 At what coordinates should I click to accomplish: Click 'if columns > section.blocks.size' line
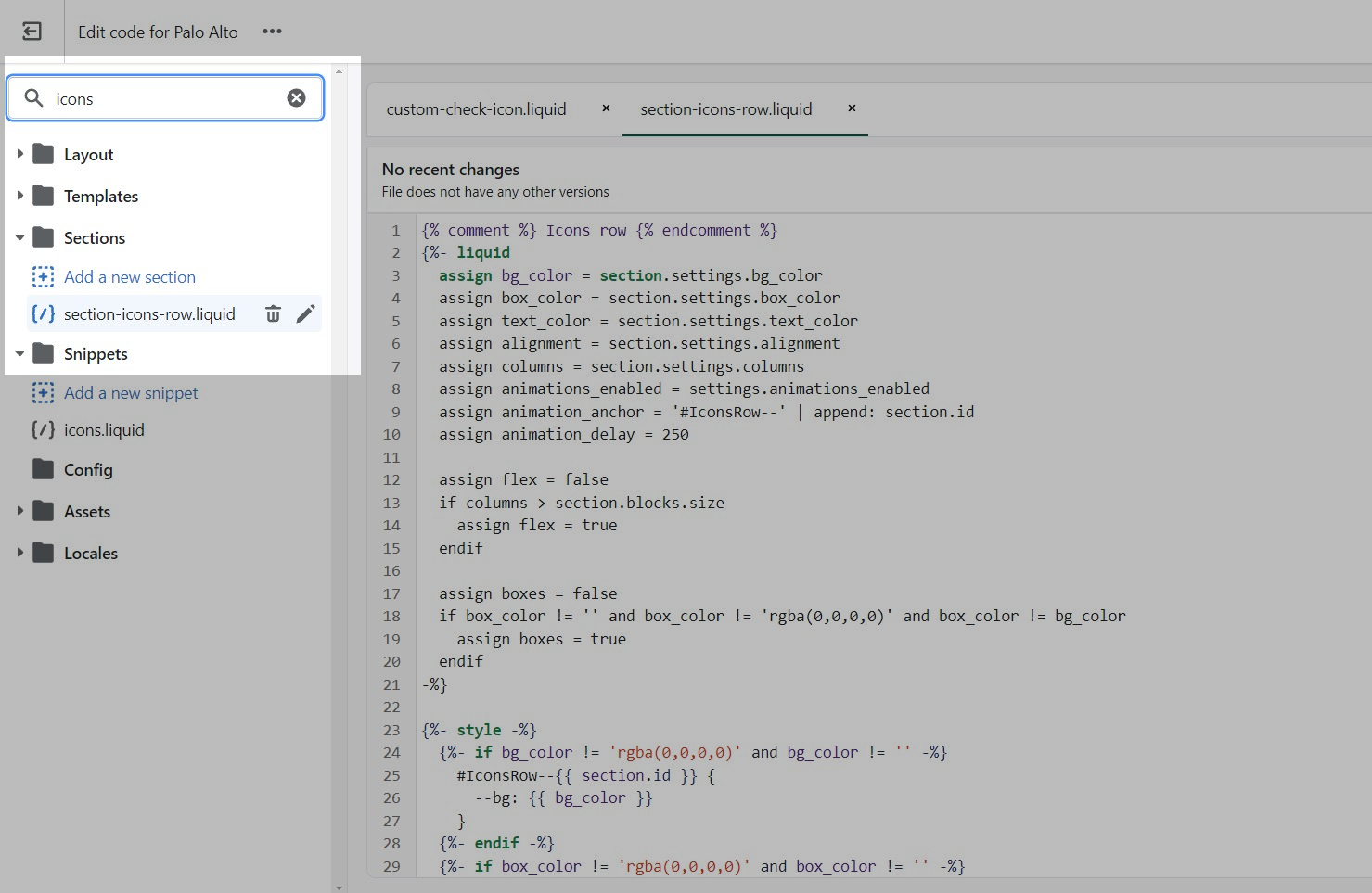click(582, 503)
